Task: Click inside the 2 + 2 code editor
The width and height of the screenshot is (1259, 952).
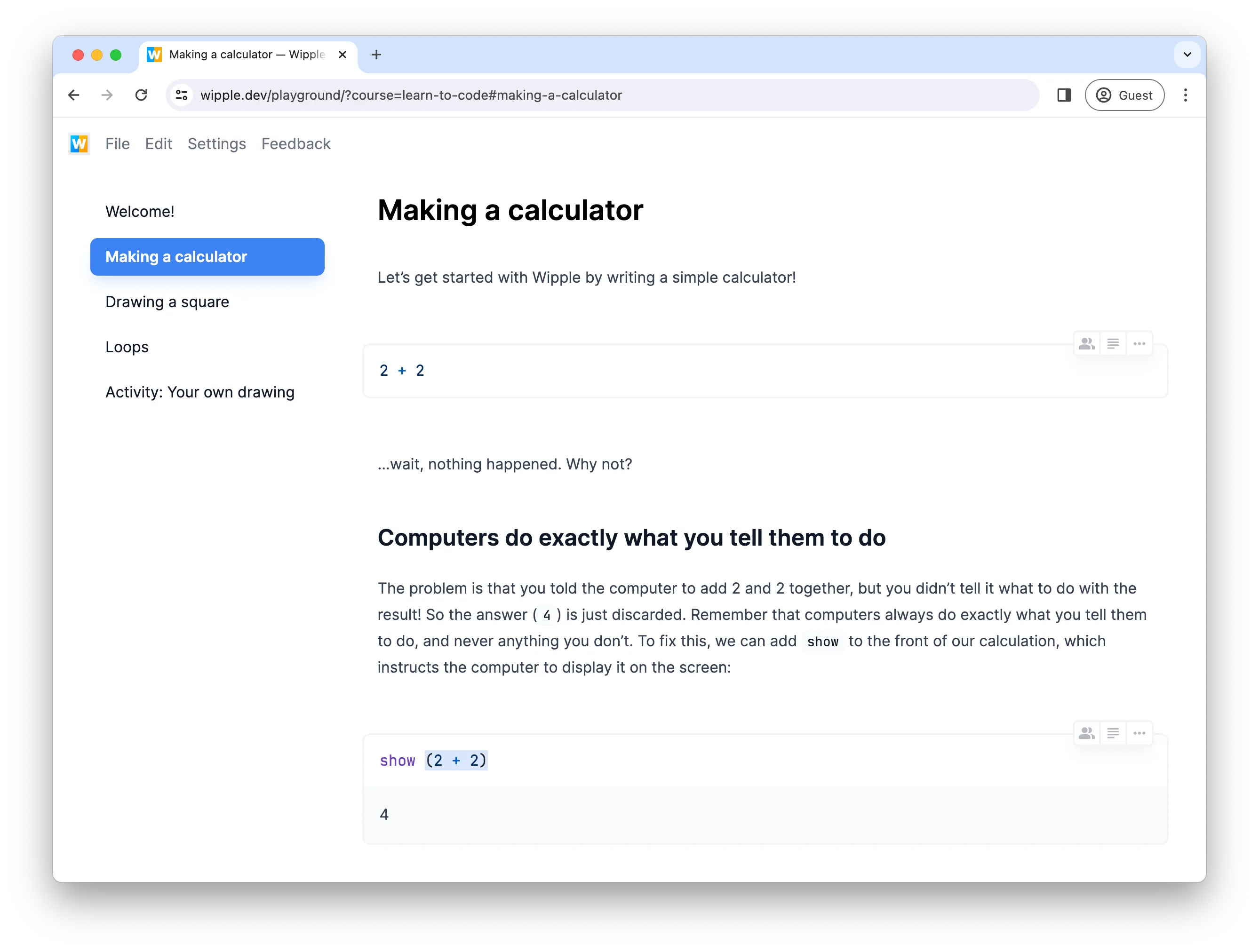Action: click(765, 371)
